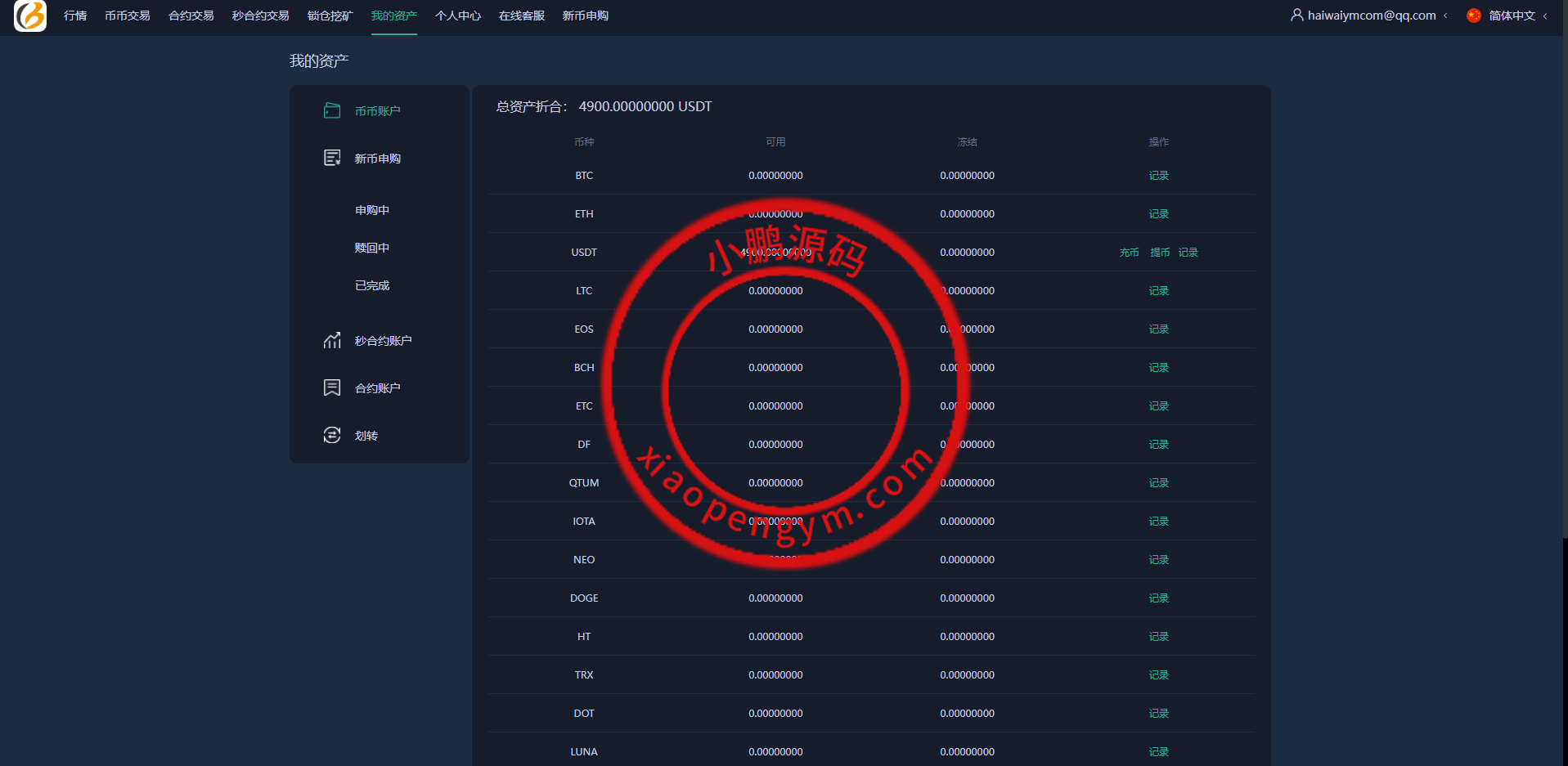Open 记录 for the BTC row

pos(1158,176)
